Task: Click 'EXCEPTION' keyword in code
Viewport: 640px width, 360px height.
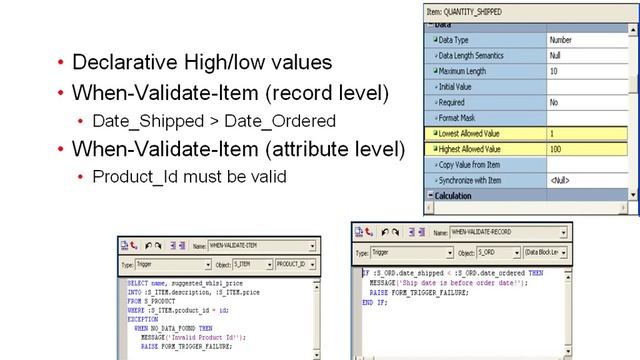Action: click(142, 319)
